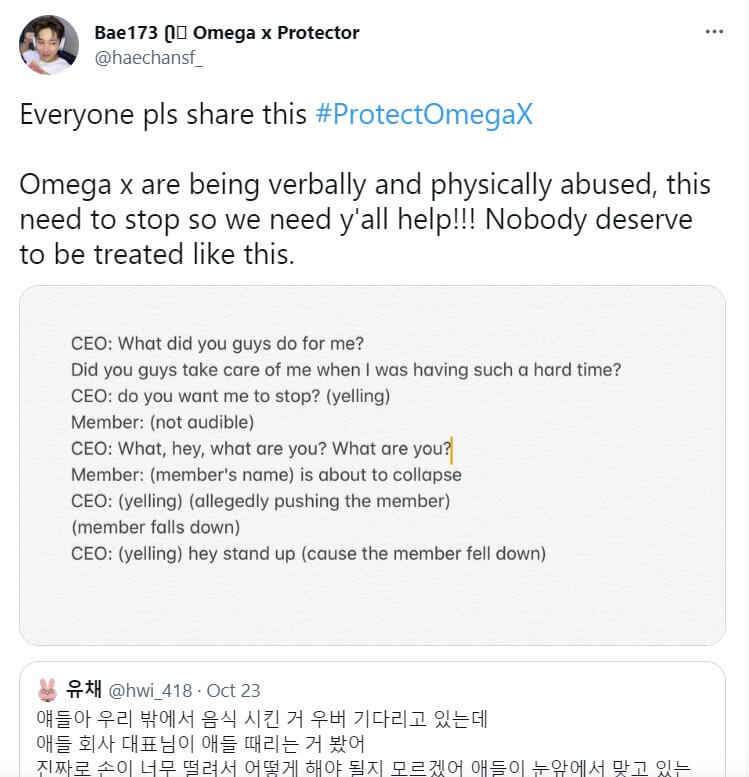
Task: Click the line "(member falls down)"
Action: point(155,527)
